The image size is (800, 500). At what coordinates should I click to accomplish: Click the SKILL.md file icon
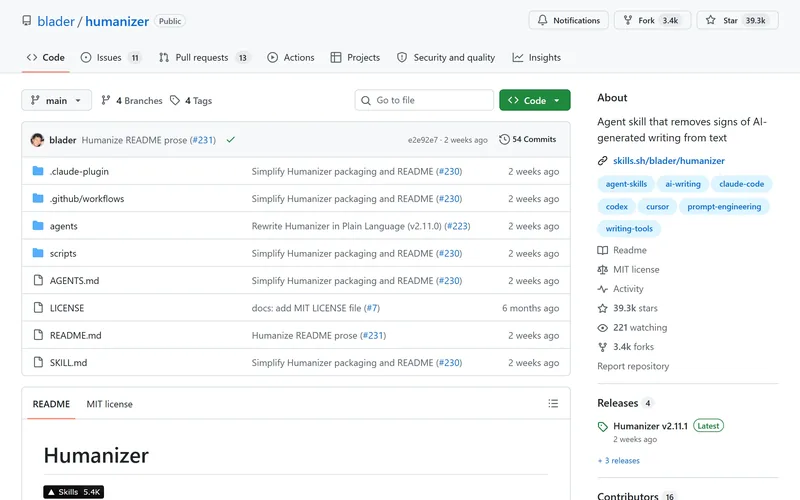(38, 362)
